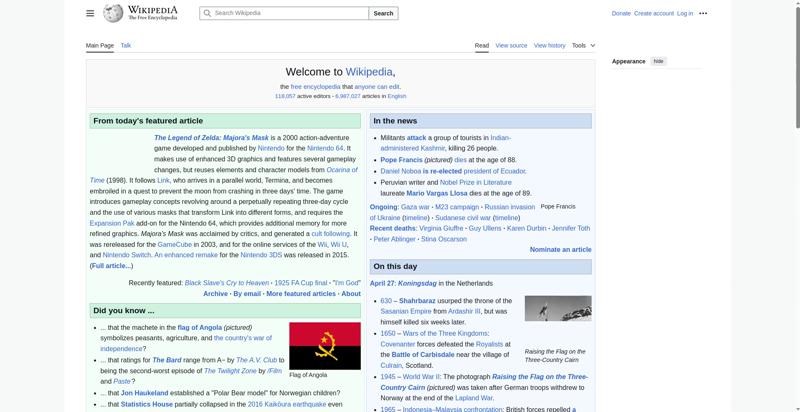The height and width of the screenshot is (412, 800).
Task: Click the Search button
Action: click(x=383, y=13)
